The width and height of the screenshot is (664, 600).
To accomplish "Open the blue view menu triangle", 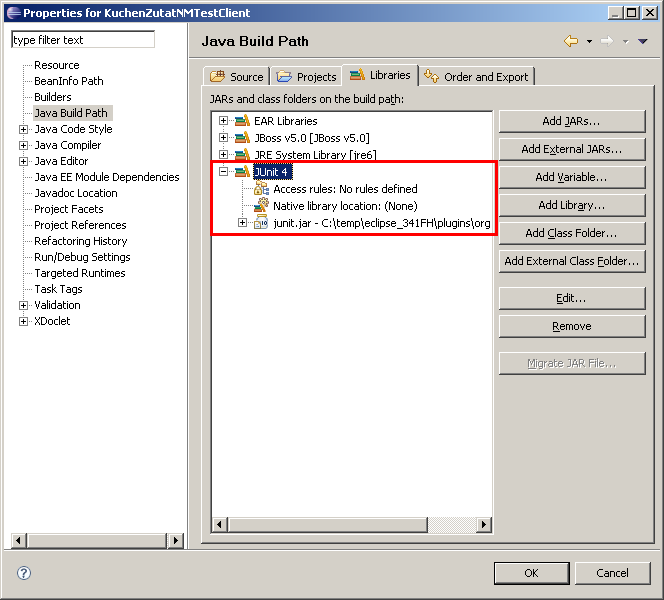I will pyautogui.click(x=643, y=41).
